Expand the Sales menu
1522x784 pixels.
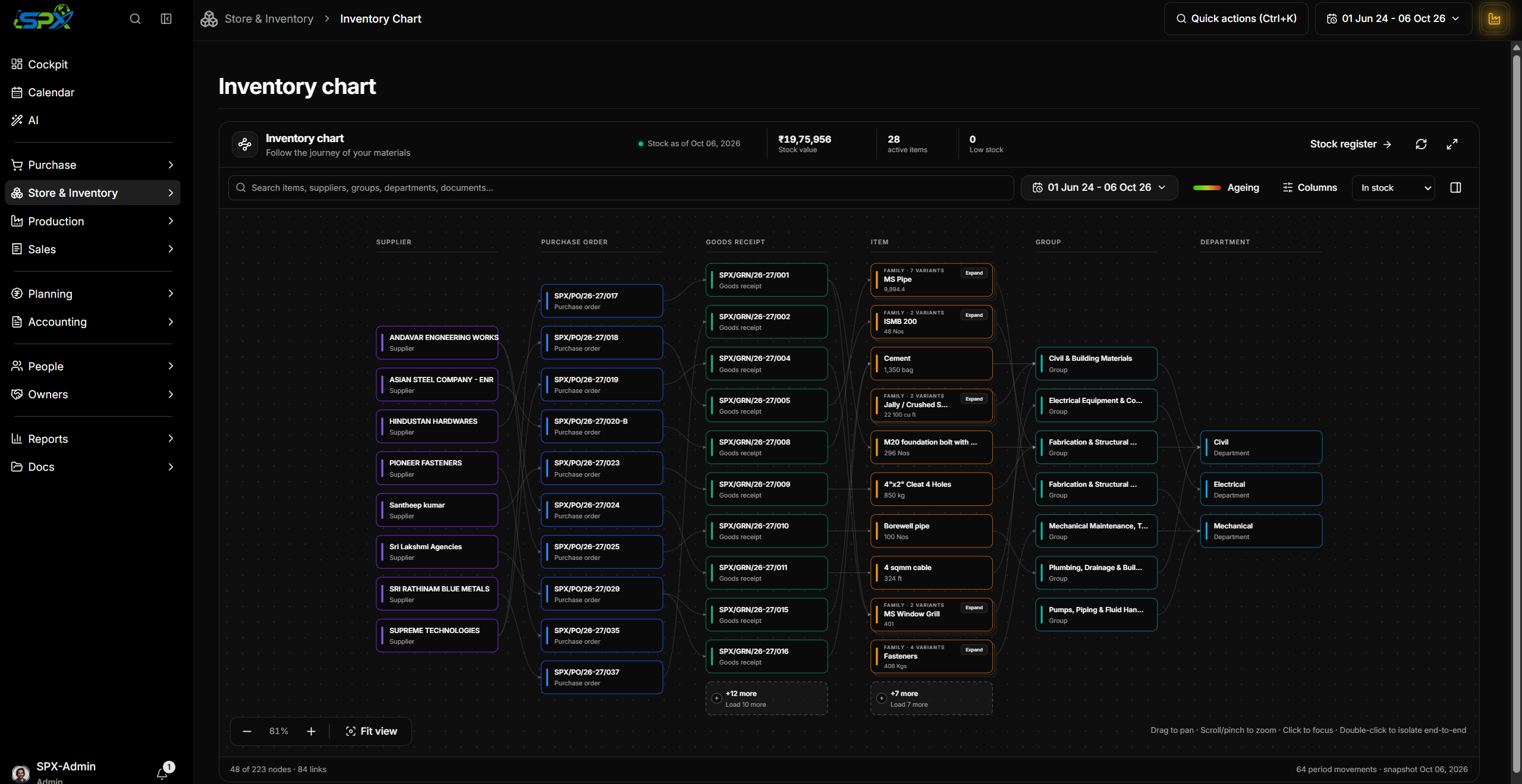click(x=93, y=249)
